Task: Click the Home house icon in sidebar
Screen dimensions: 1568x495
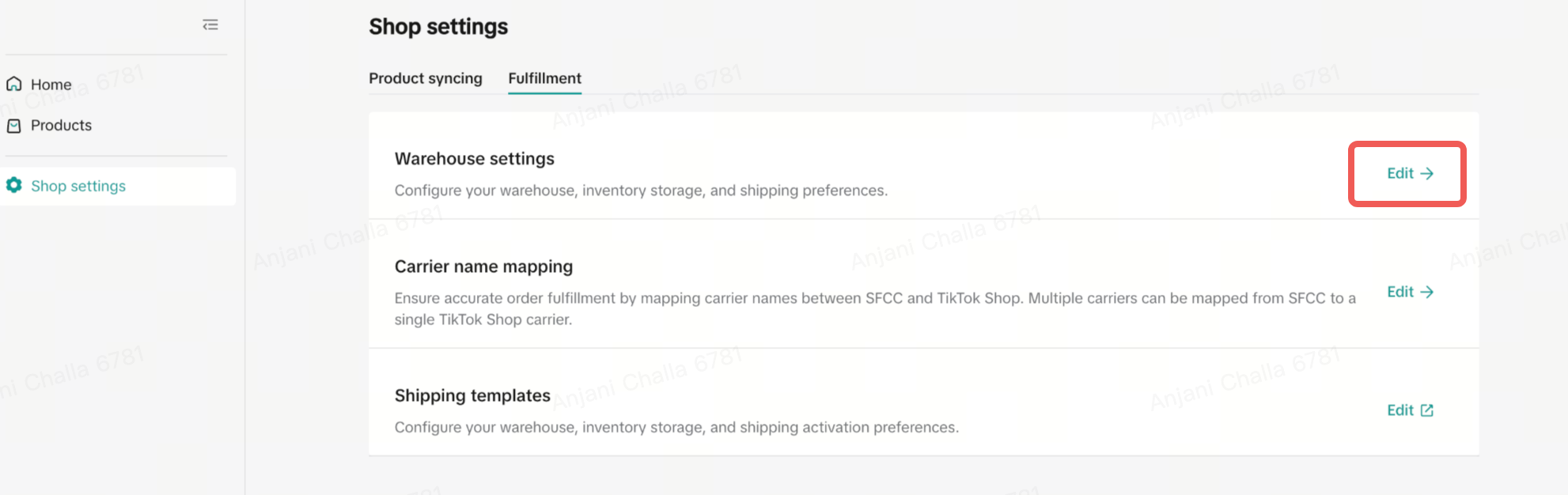Action: 14,84
